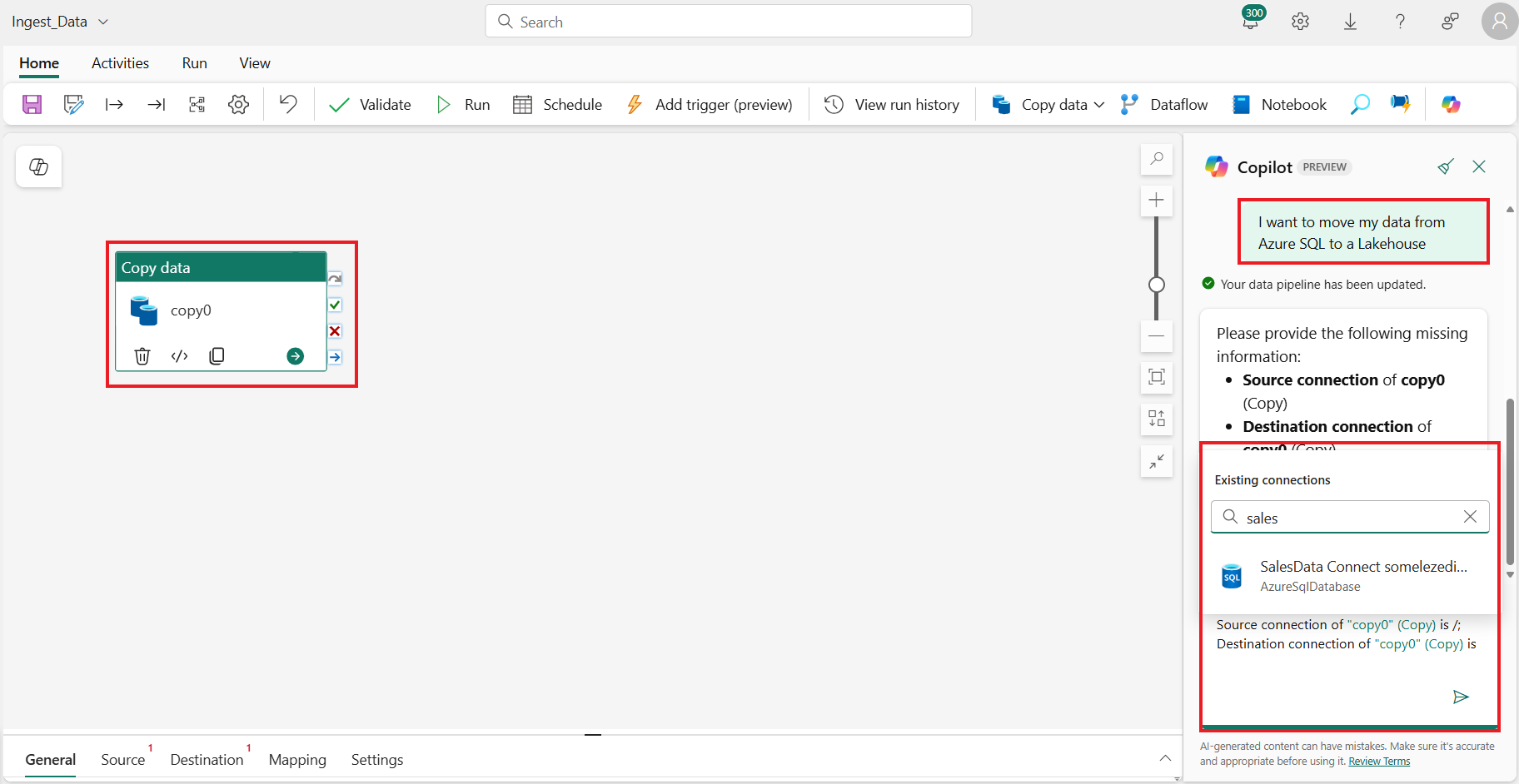Delete the copy0 activity with trash icon
The width and height of the screenshot is (1519, 784).
coord(142,356)
